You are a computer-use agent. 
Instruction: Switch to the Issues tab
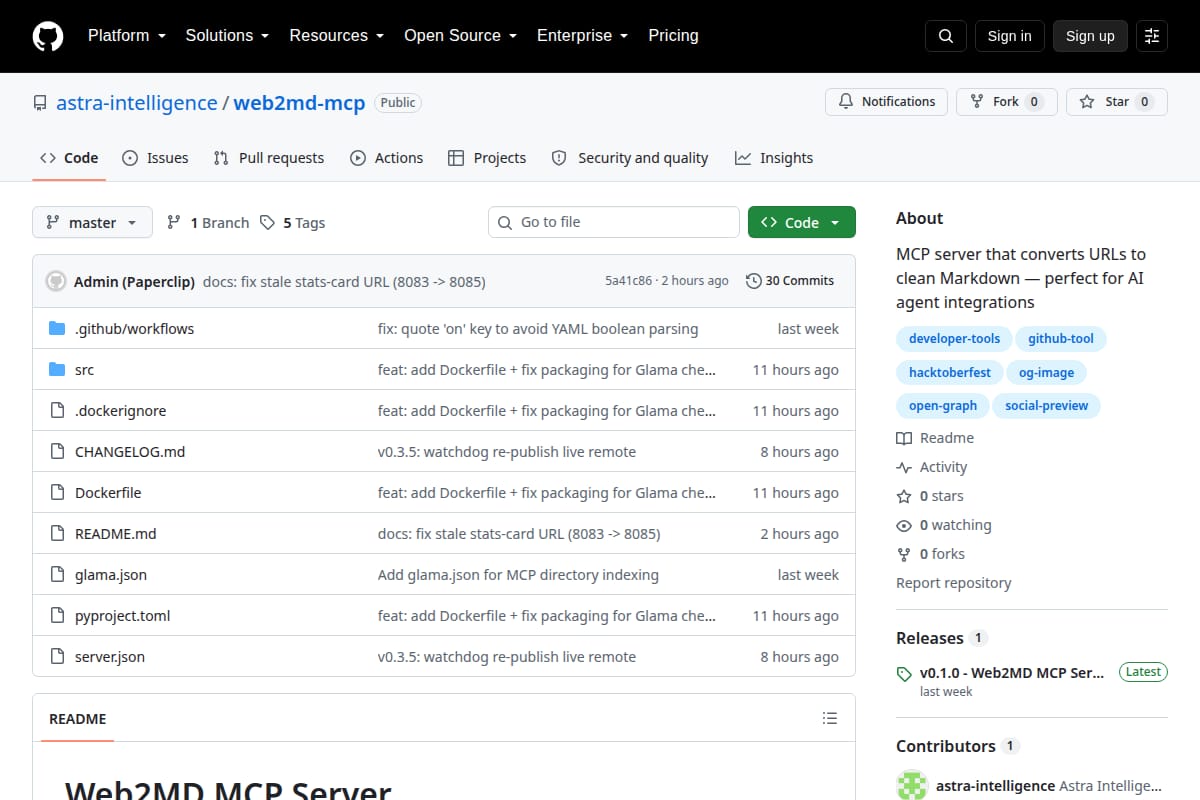pos(155,158)
